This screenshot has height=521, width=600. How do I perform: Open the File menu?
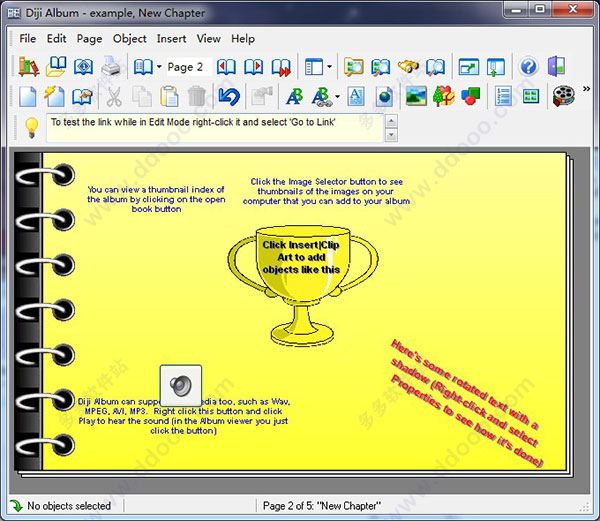tap(28, 39)
